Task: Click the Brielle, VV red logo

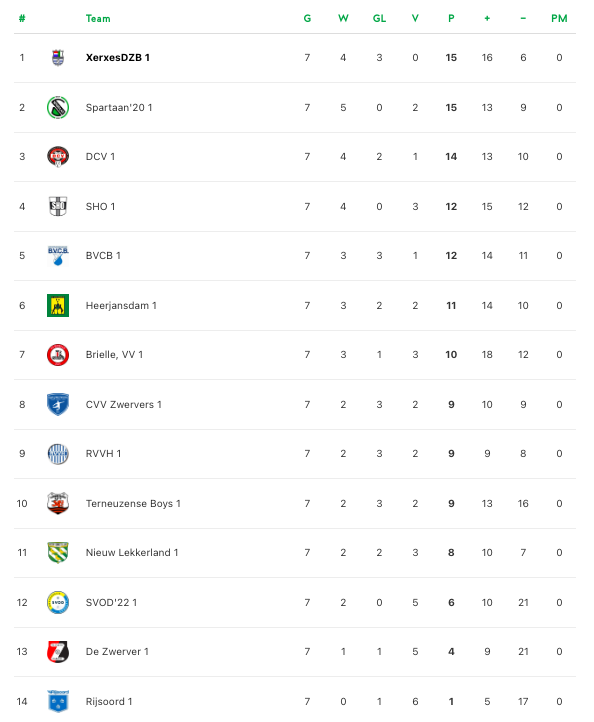Action: (58, 355)
